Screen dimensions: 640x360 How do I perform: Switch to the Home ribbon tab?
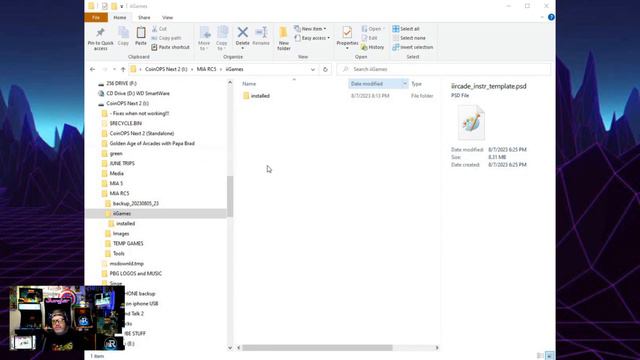(x=120, y=18)
